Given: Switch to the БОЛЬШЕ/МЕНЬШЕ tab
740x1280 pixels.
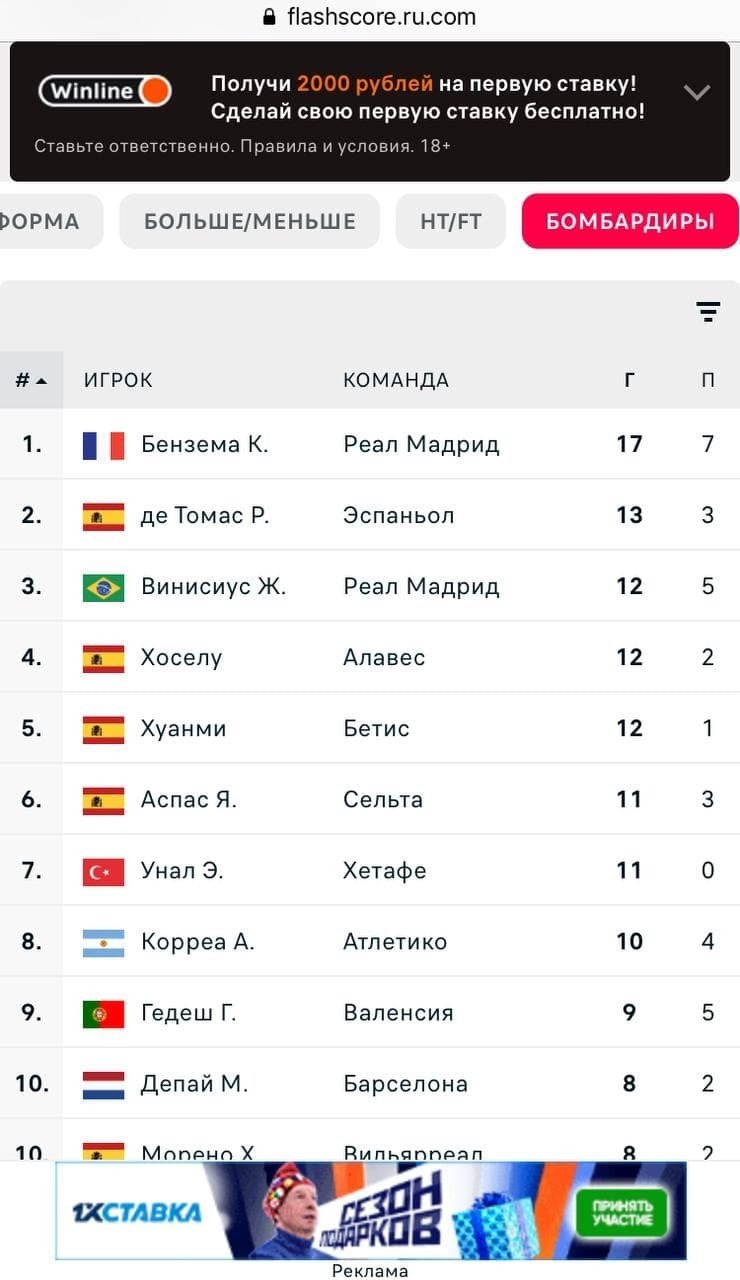Looking at the screenshot, I should coord(250,221).
